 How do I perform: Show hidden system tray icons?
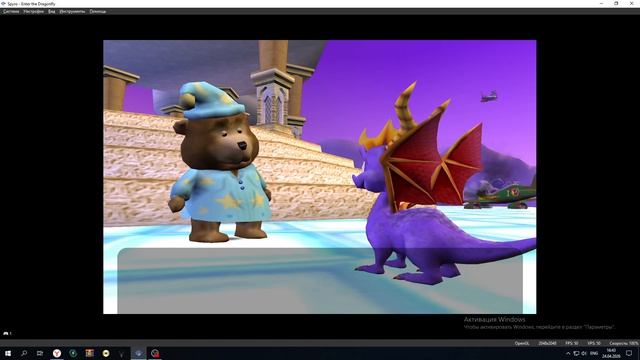pos(568,353)
